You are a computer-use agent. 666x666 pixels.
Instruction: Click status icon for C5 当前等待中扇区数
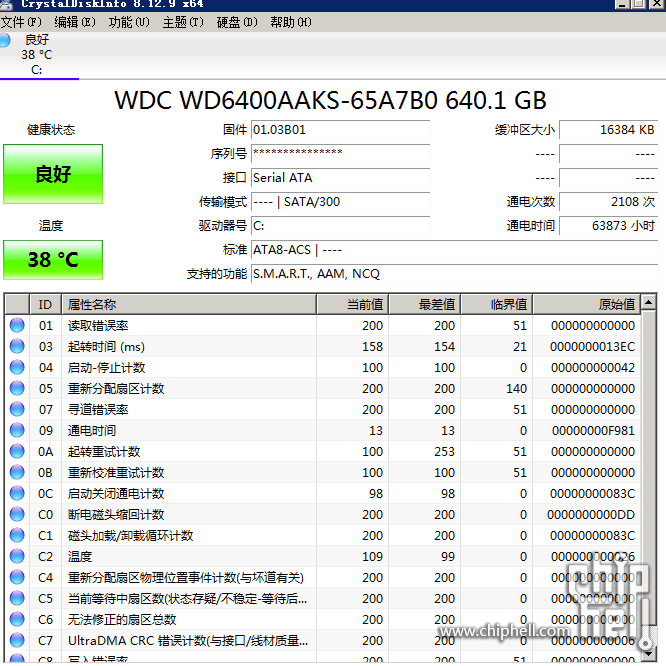[17, 598]
